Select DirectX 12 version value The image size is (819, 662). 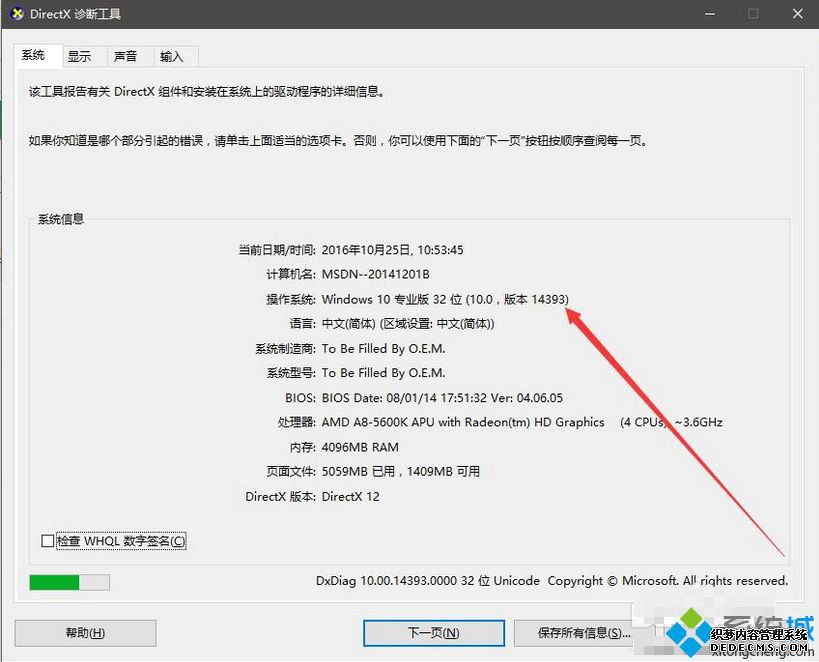[350, 497]
